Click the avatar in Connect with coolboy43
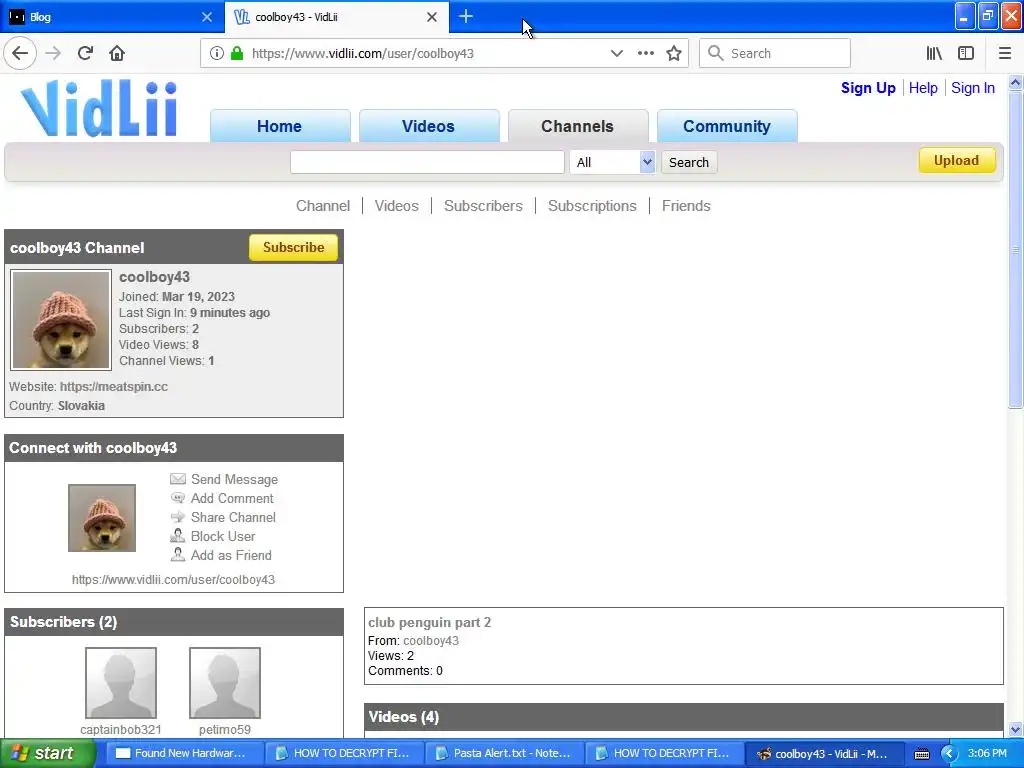 pos(102,518)
